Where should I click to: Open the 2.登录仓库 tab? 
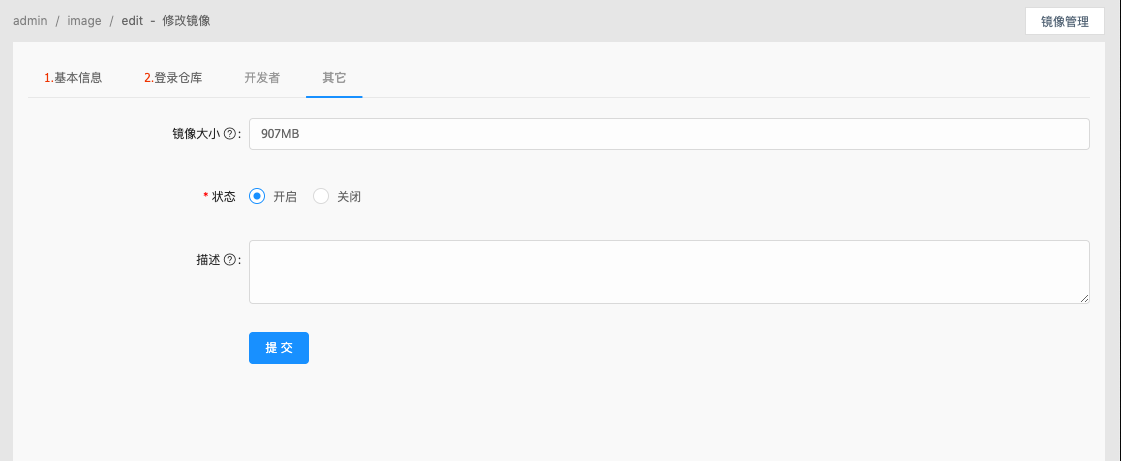click(x=173, y=77)
